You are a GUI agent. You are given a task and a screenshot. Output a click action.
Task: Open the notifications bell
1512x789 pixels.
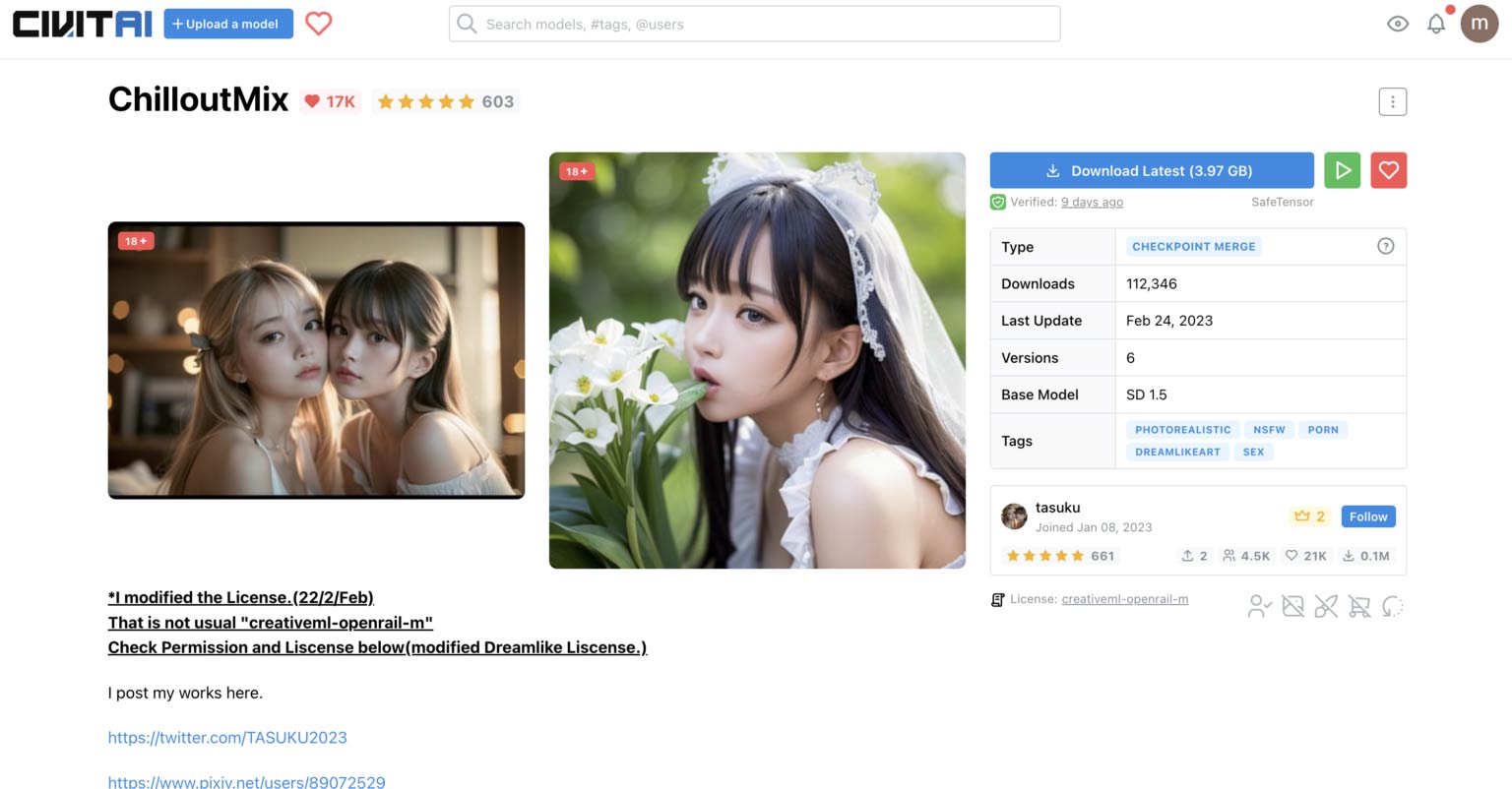coord(1436,24)
